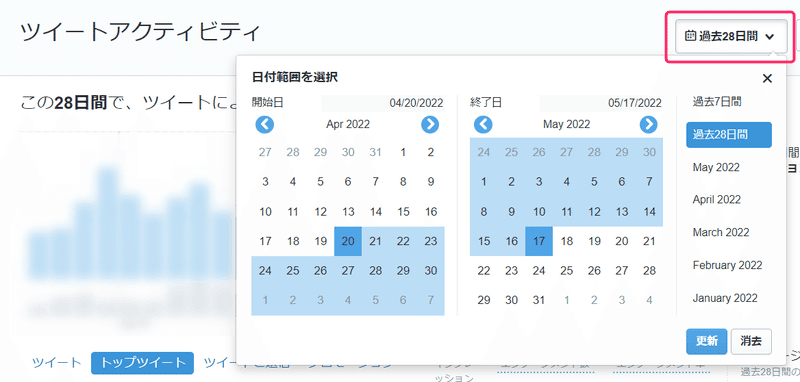The image size is (800, 382).
Task: Click the 更新 update button
Action: pos(707,341)
